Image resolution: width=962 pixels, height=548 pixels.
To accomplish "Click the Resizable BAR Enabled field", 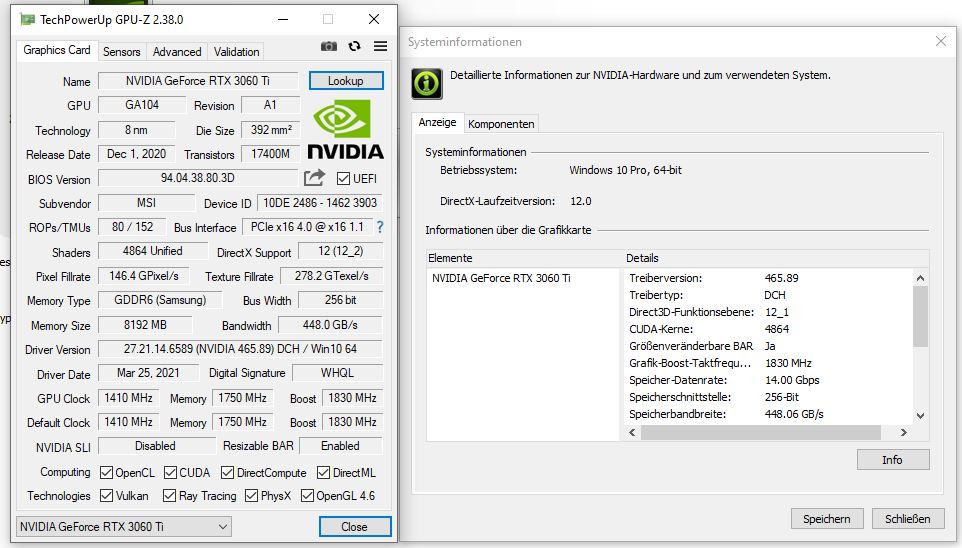I will tap(341, 446).
